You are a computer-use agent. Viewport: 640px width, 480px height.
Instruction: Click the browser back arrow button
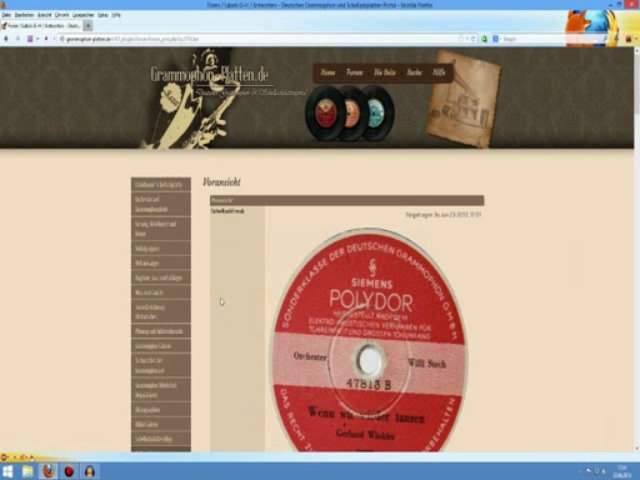click(7, 39)
